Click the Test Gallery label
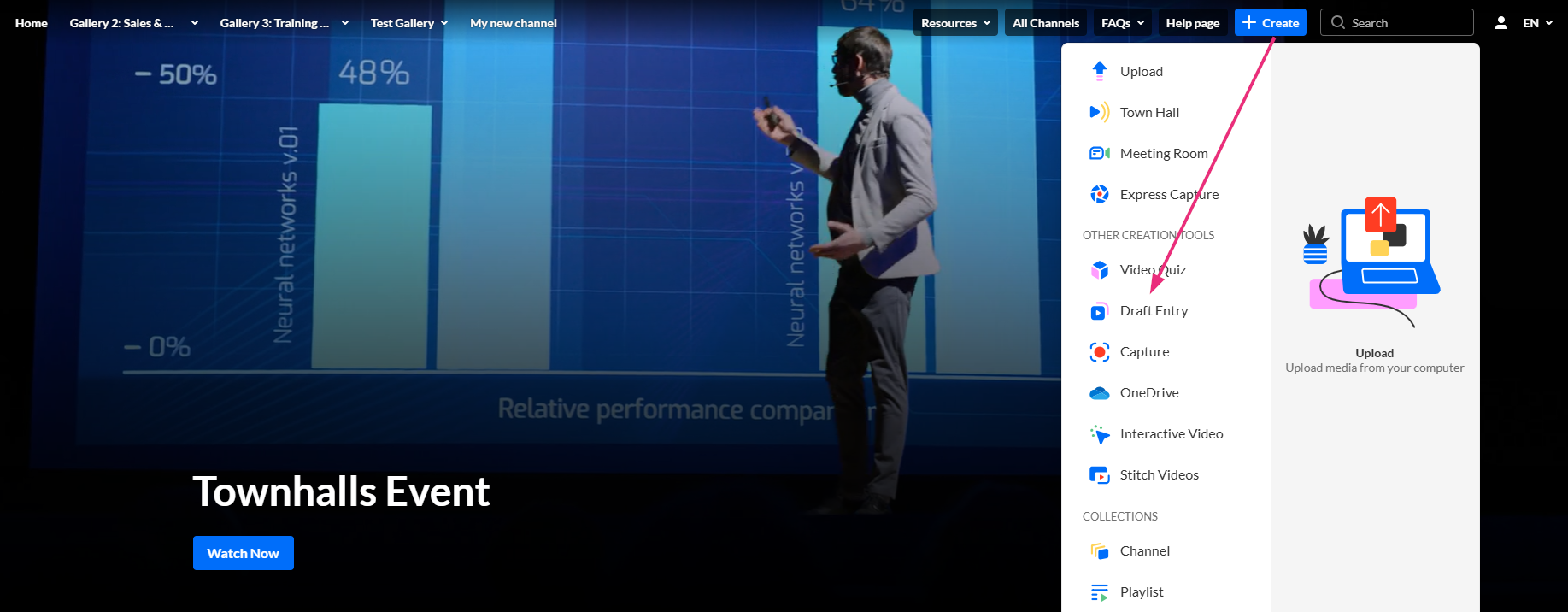 click(402, 23)
